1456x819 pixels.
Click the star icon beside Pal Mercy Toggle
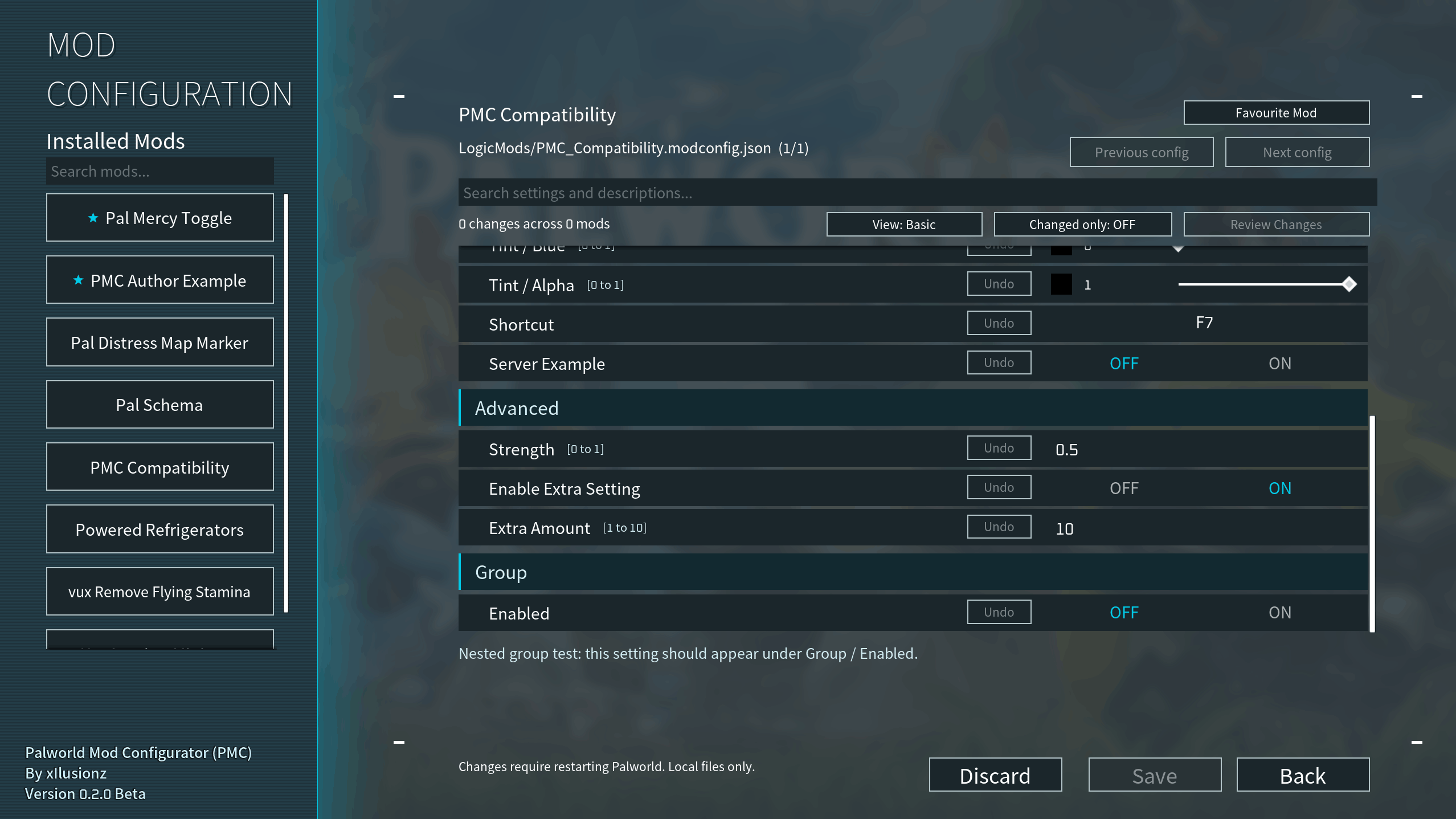tap(93, 218)
